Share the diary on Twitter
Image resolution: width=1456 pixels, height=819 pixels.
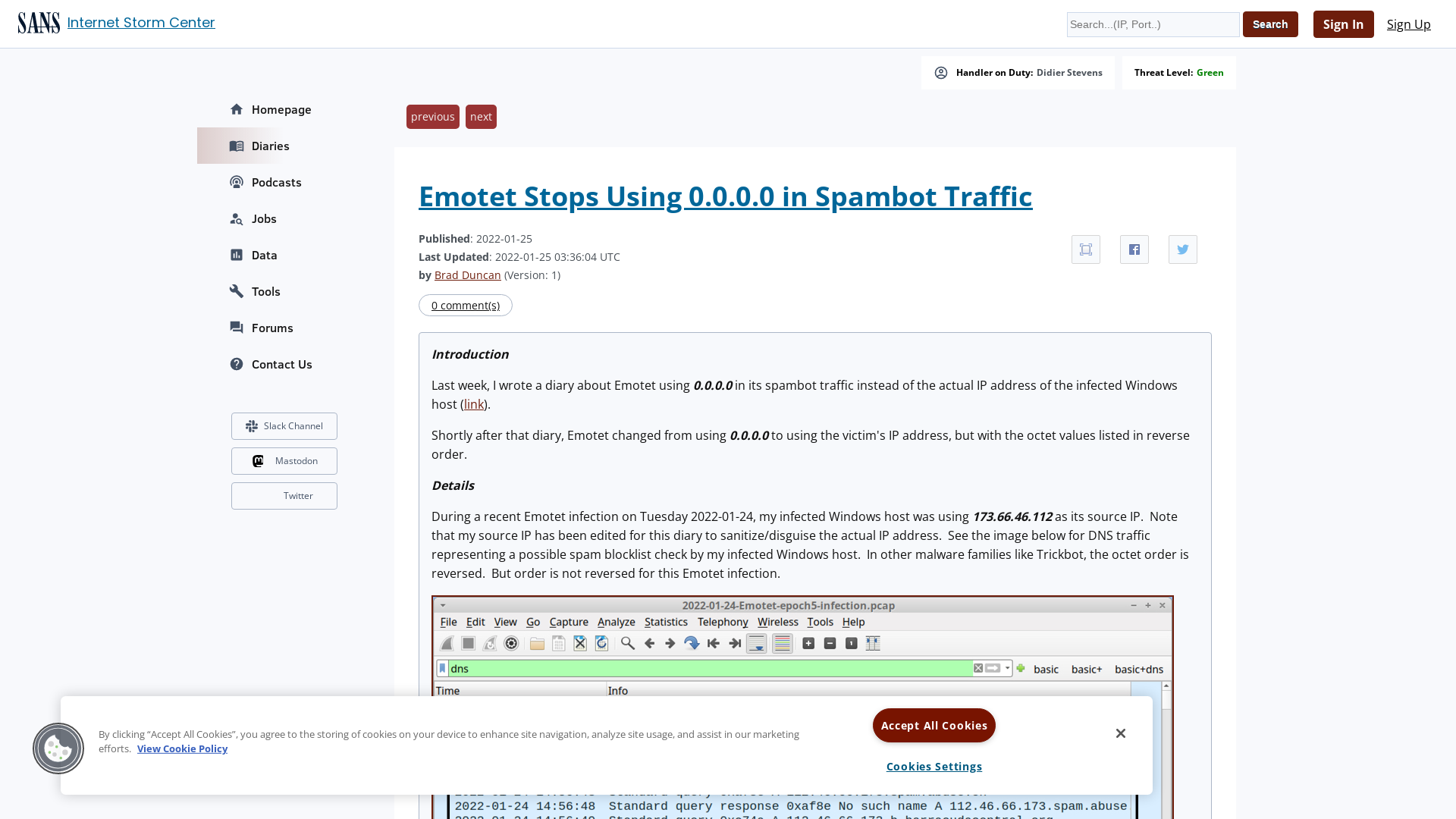point(1183,249)
